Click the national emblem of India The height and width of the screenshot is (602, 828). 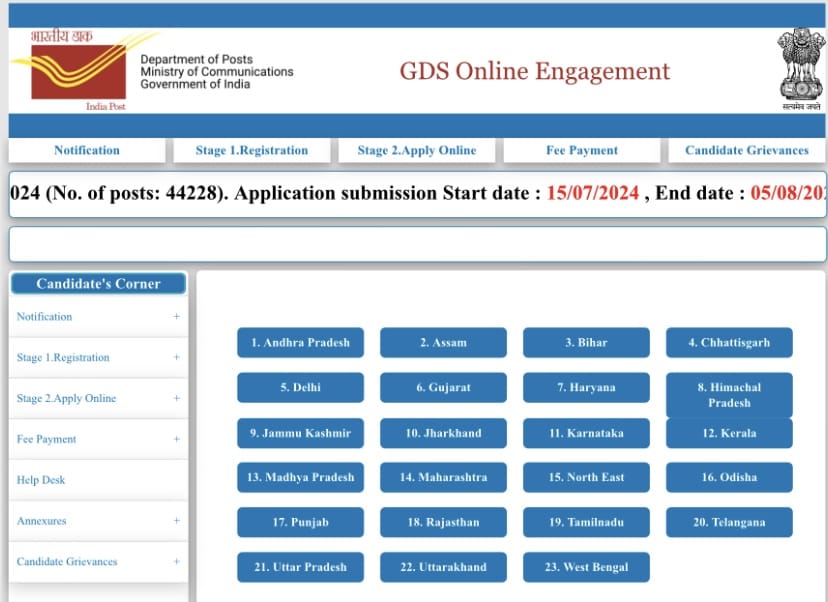pos(802,69)
